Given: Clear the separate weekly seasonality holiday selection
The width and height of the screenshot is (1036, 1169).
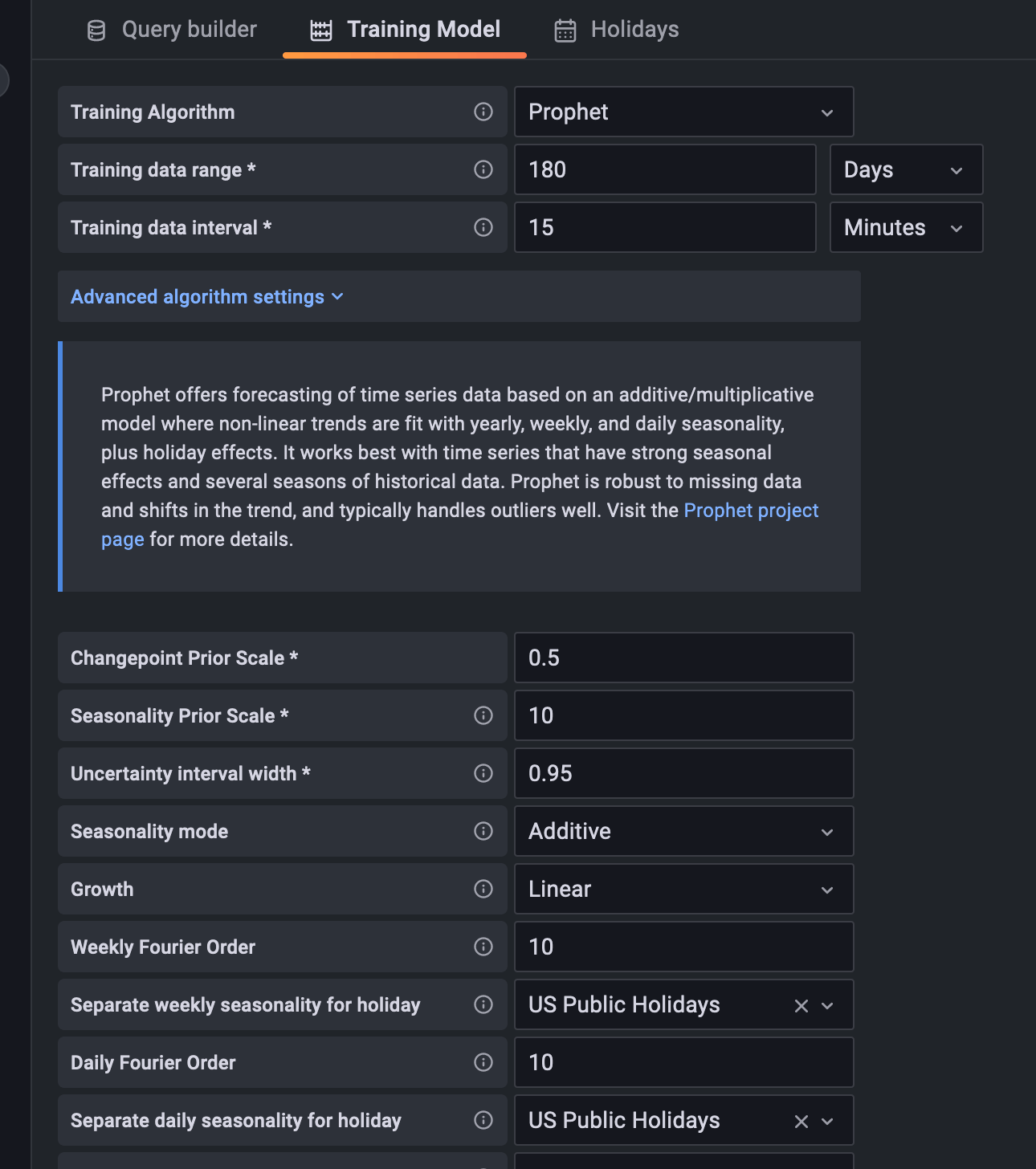Looking at the screenshot, I should pyautogui.click(x=801, y=1005).
